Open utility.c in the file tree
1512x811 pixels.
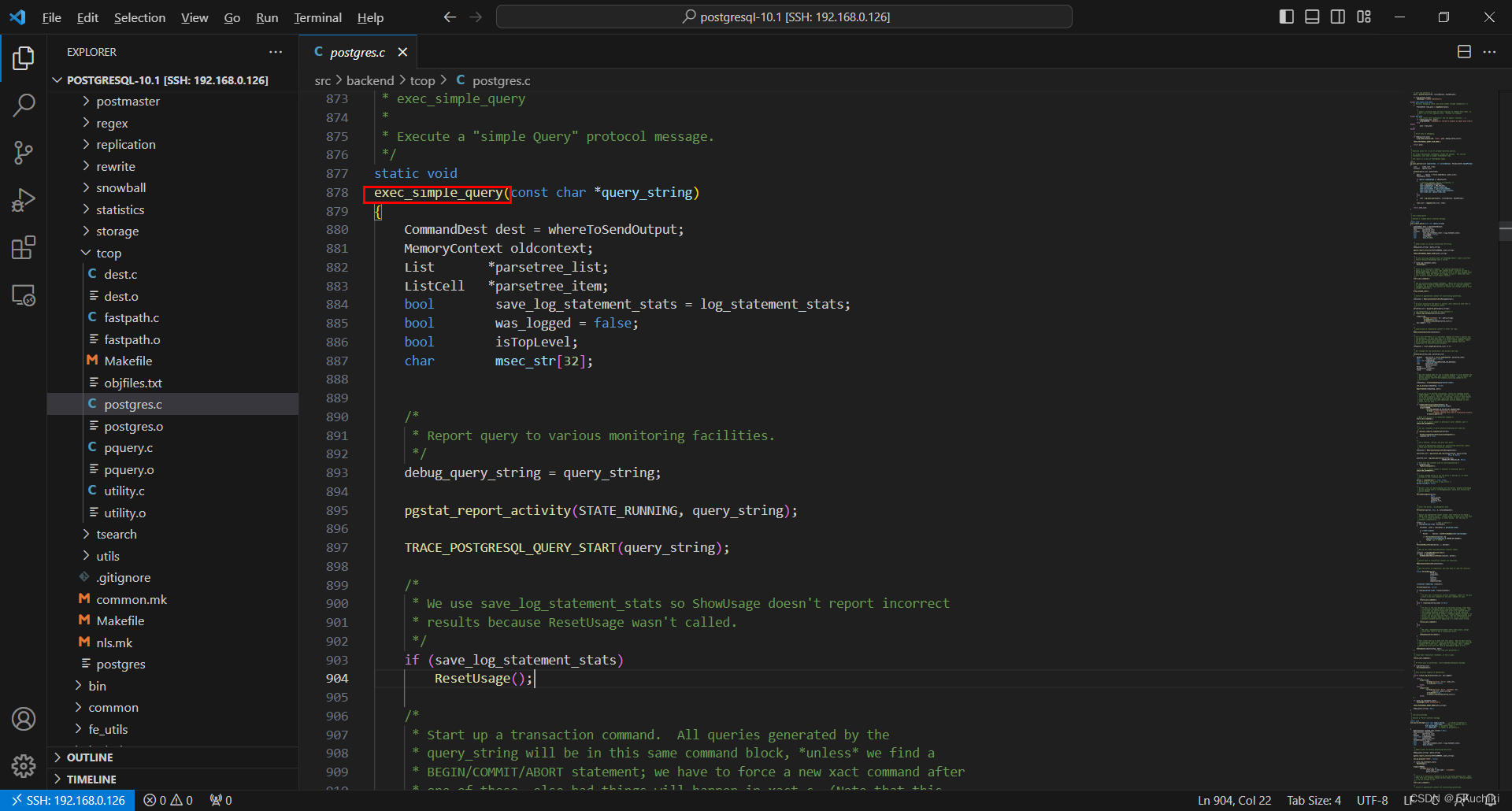[x=124, y=491]
